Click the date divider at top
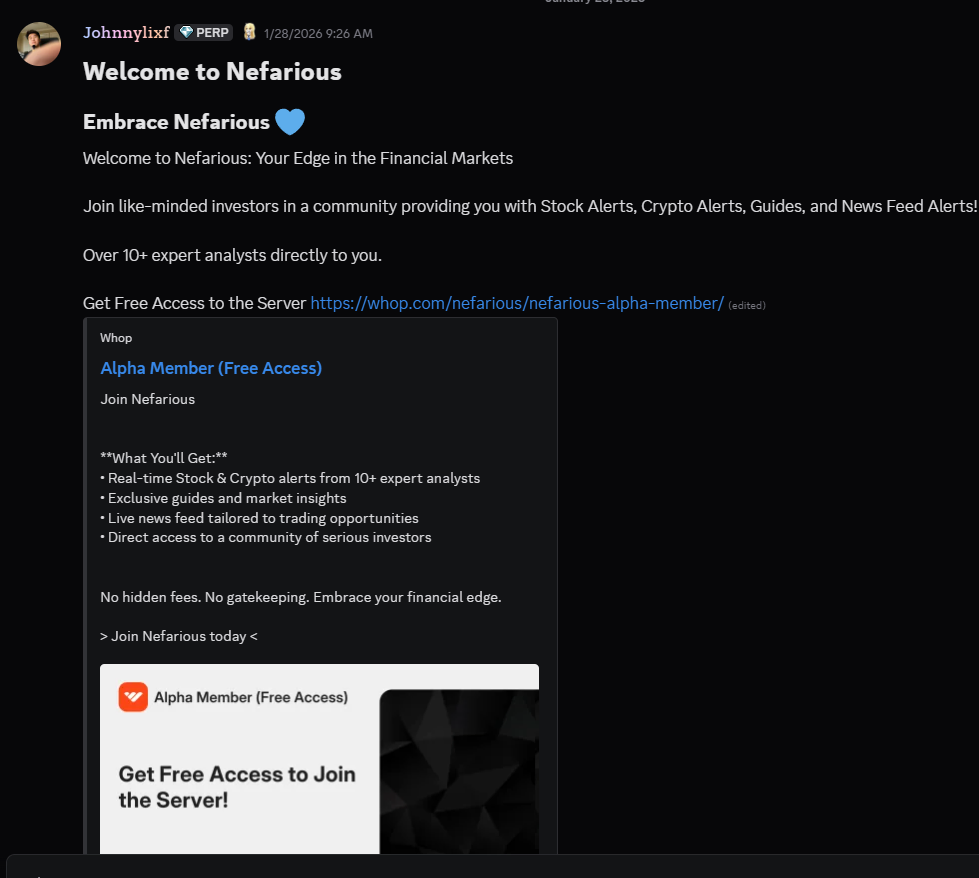The image size is (979, 878). tap(594, 1)
